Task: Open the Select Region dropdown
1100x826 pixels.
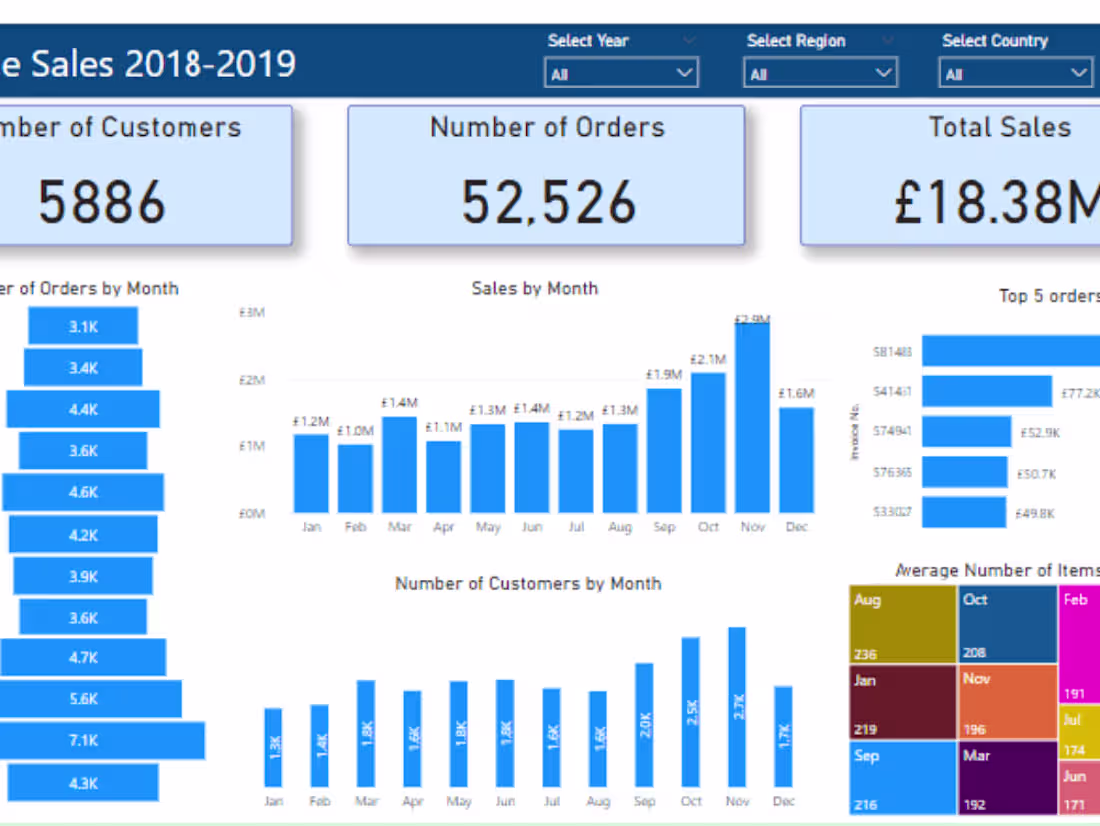Action: [819, 72]
